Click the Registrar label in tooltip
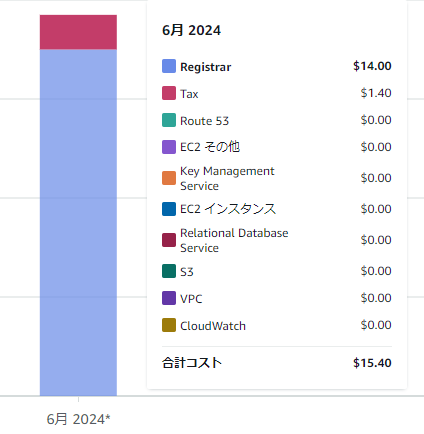Screen dimensions: 424x434 pyautogui.click(x=206, y=67)
